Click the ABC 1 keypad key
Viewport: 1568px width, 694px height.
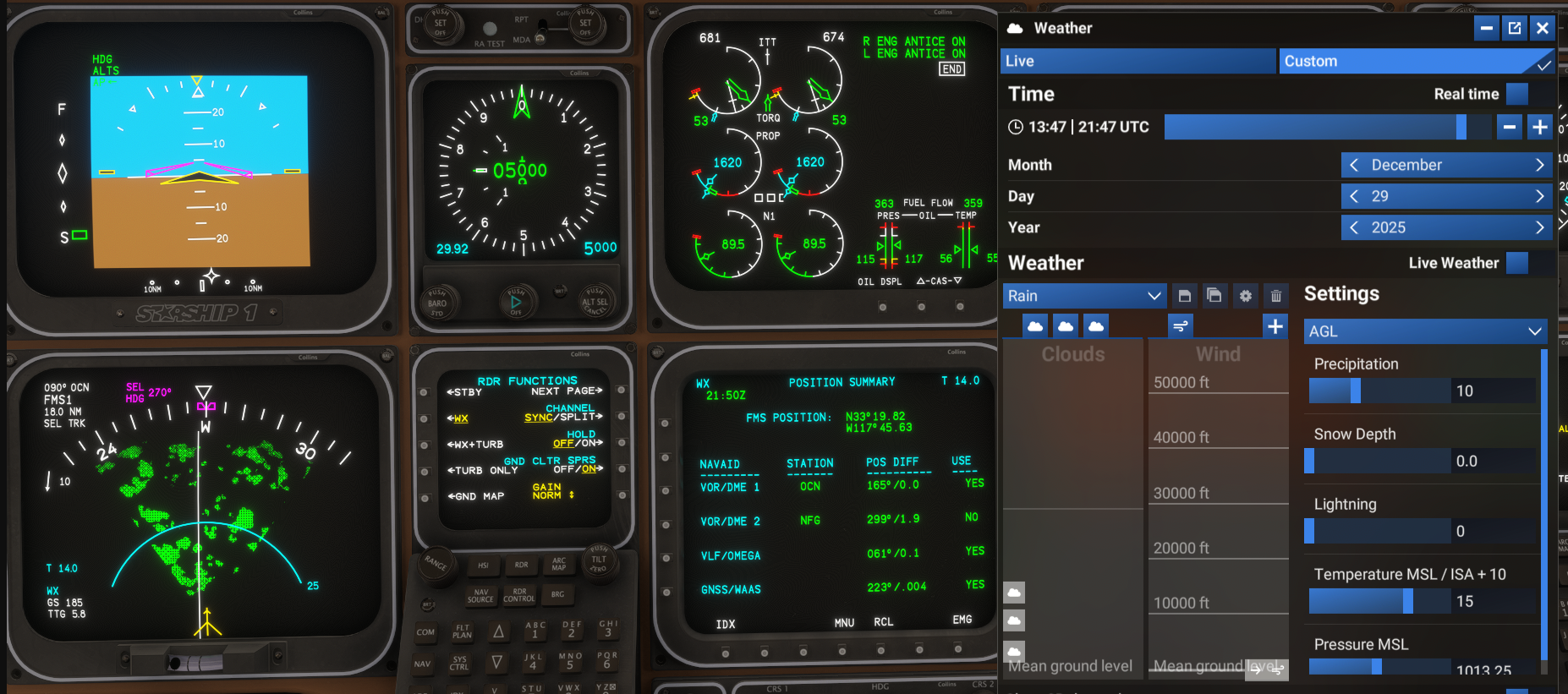tap(535, 630)
